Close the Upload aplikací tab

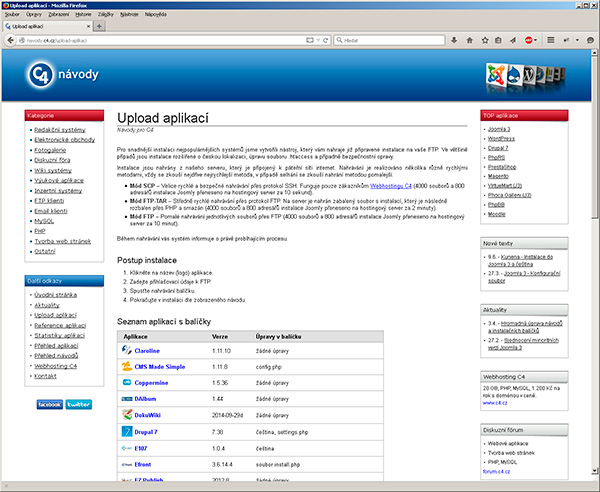pyautogui.click(x=88, y=26)
